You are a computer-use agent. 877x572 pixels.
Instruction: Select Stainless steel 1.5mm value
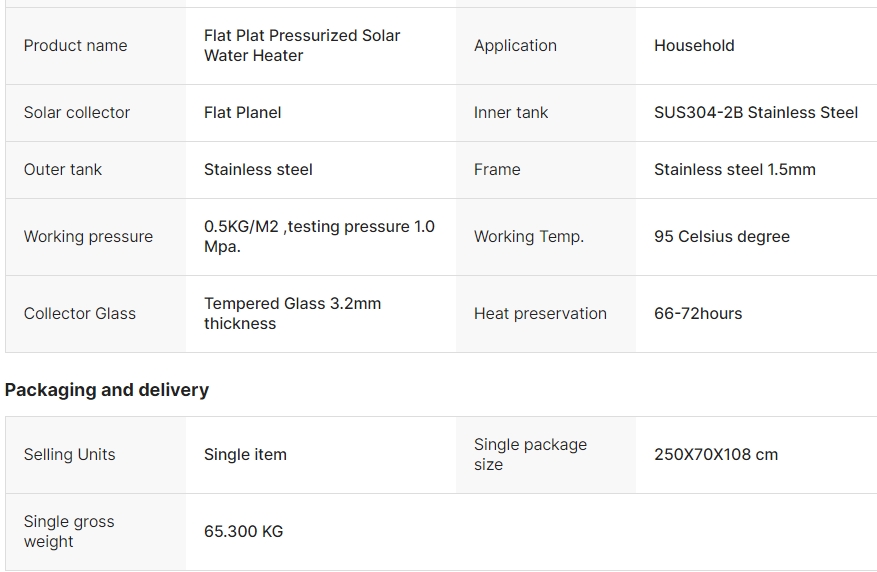(735, 169)
